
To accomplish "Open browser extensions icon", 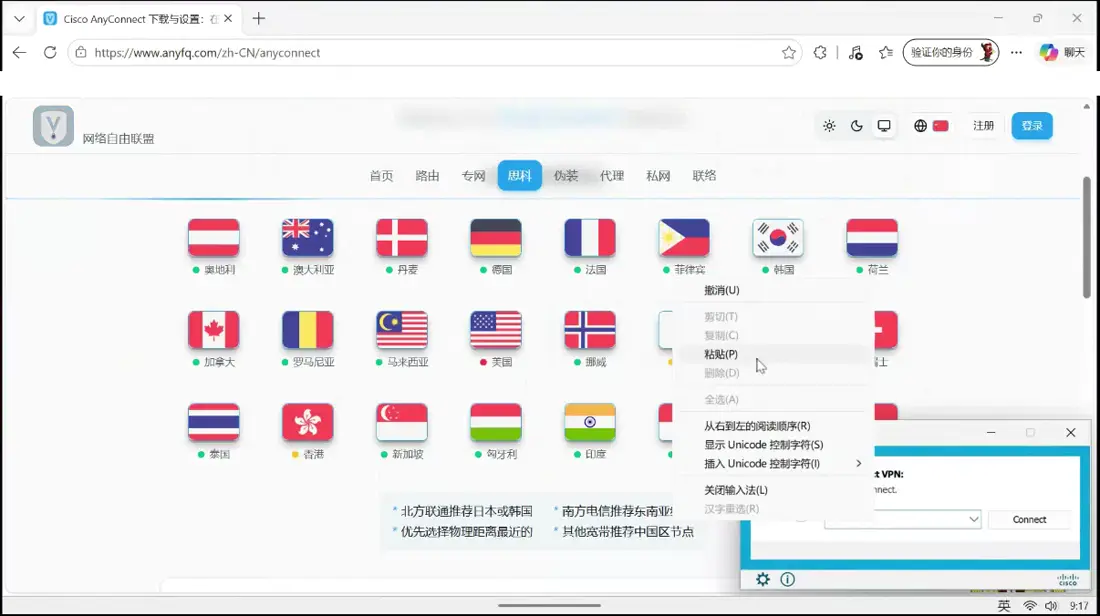I will 819,53.
